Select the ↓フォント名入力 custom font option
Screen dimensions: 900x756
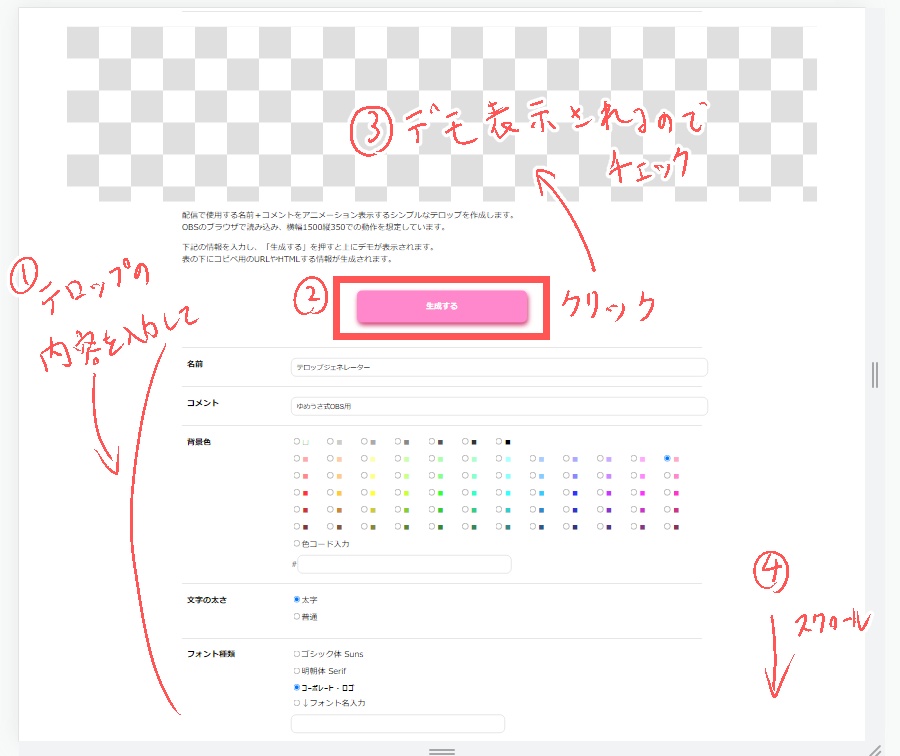click(x=295, y=703)
